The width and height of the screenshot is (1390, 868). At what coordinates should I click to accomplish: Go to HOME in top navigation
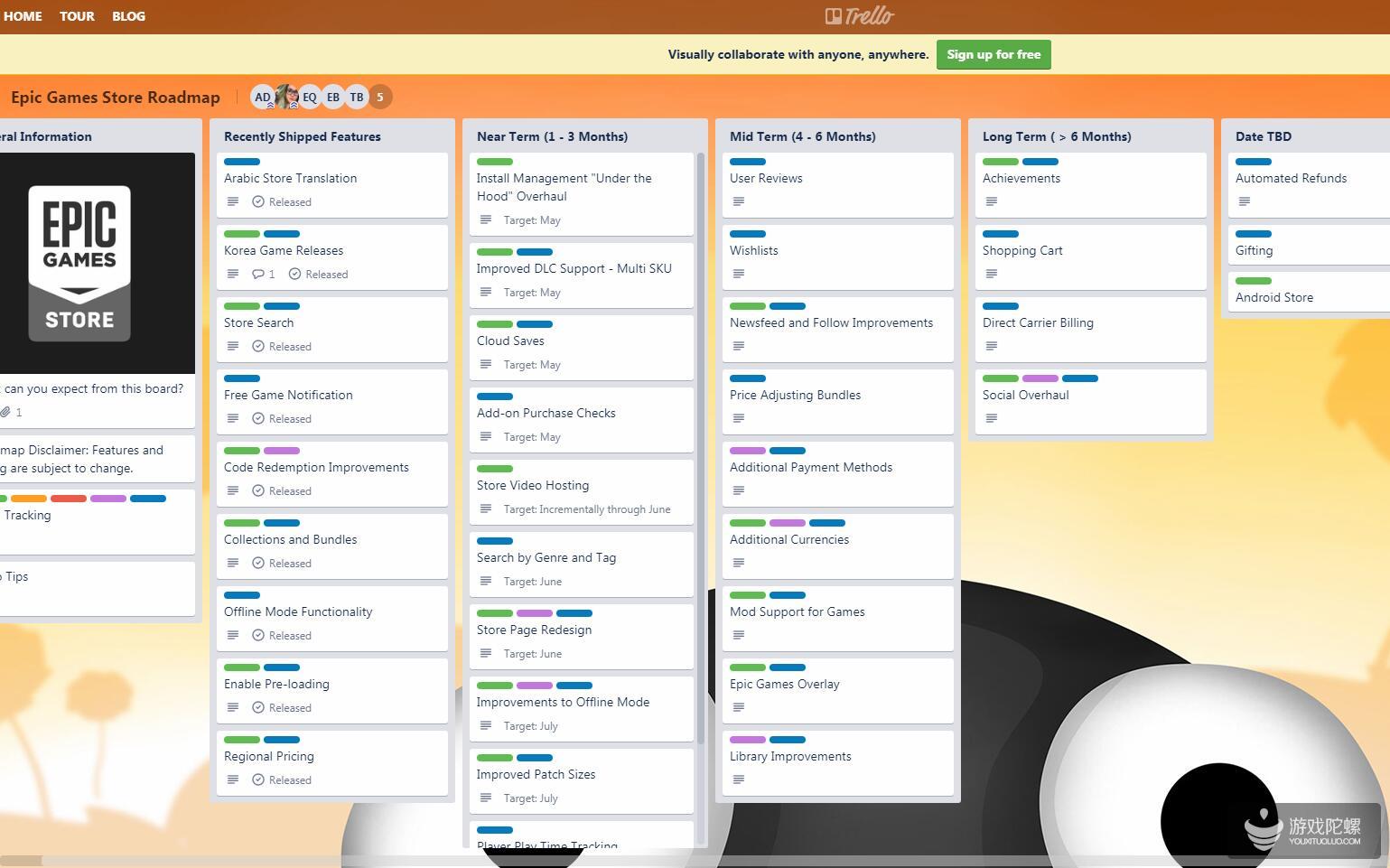click(23, 16)
